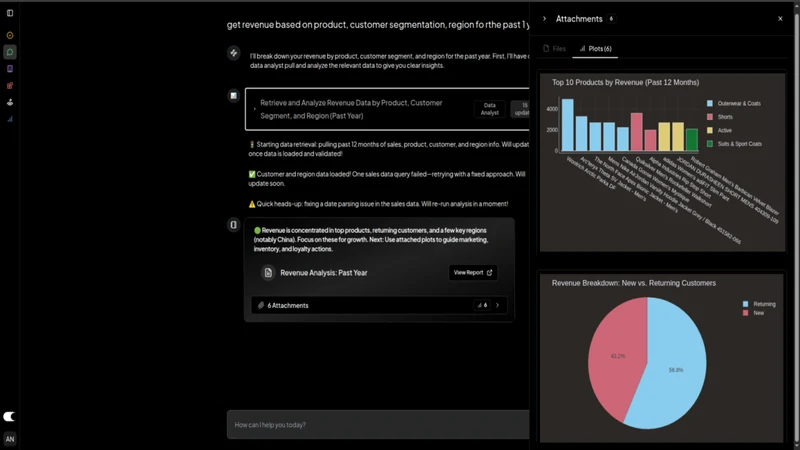800x450 pixels.
Task: Click the 'Starting data retrieval' status message
Action: (389, 149)
